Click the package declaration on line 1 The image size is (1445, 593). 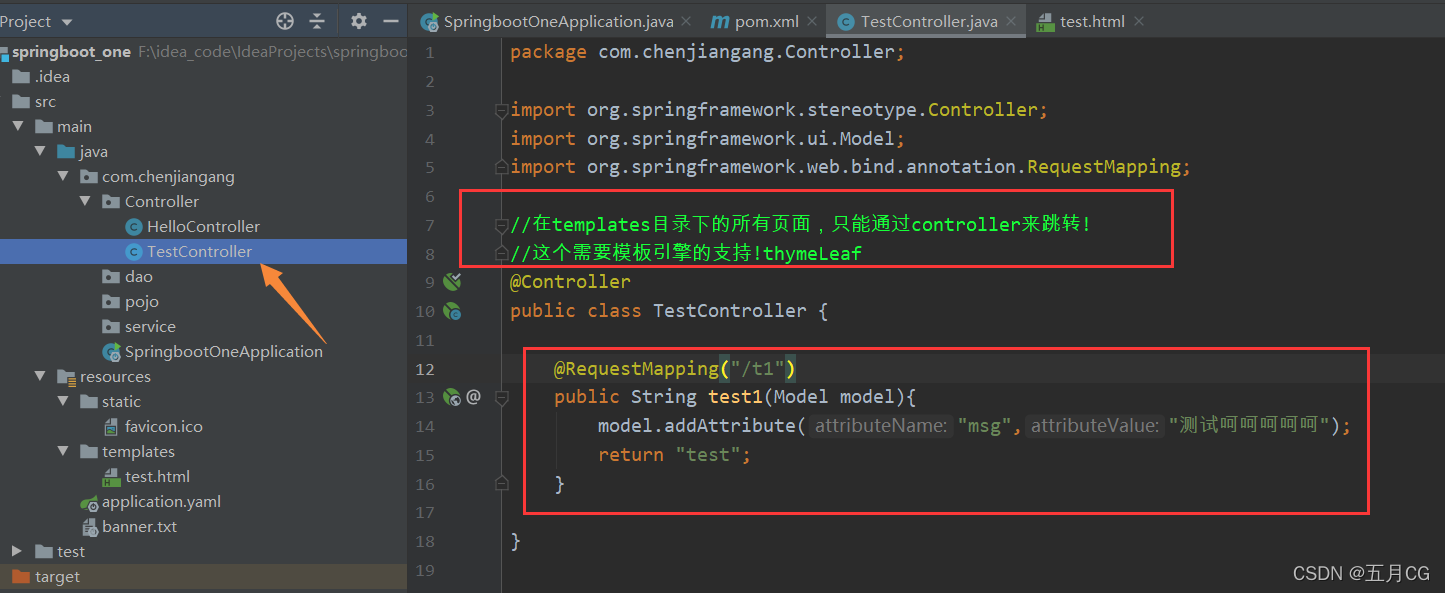708,52
